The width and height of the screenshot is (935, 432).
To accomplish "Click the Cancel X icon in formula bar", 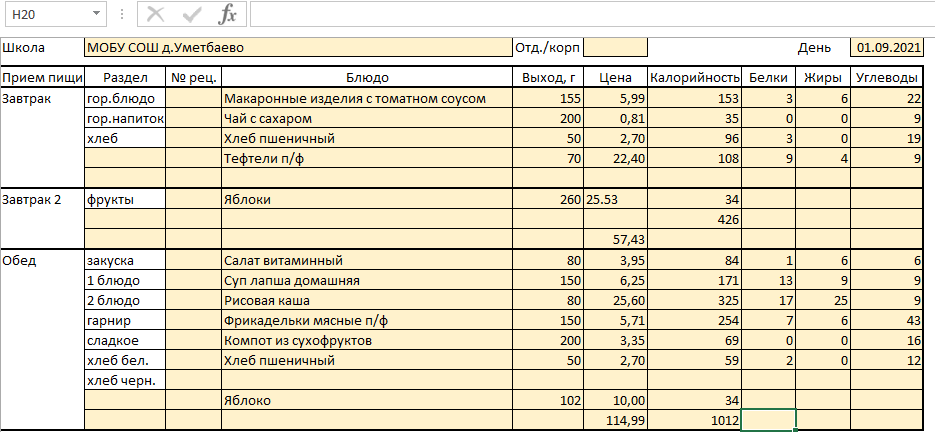I will tap(154, 14).
